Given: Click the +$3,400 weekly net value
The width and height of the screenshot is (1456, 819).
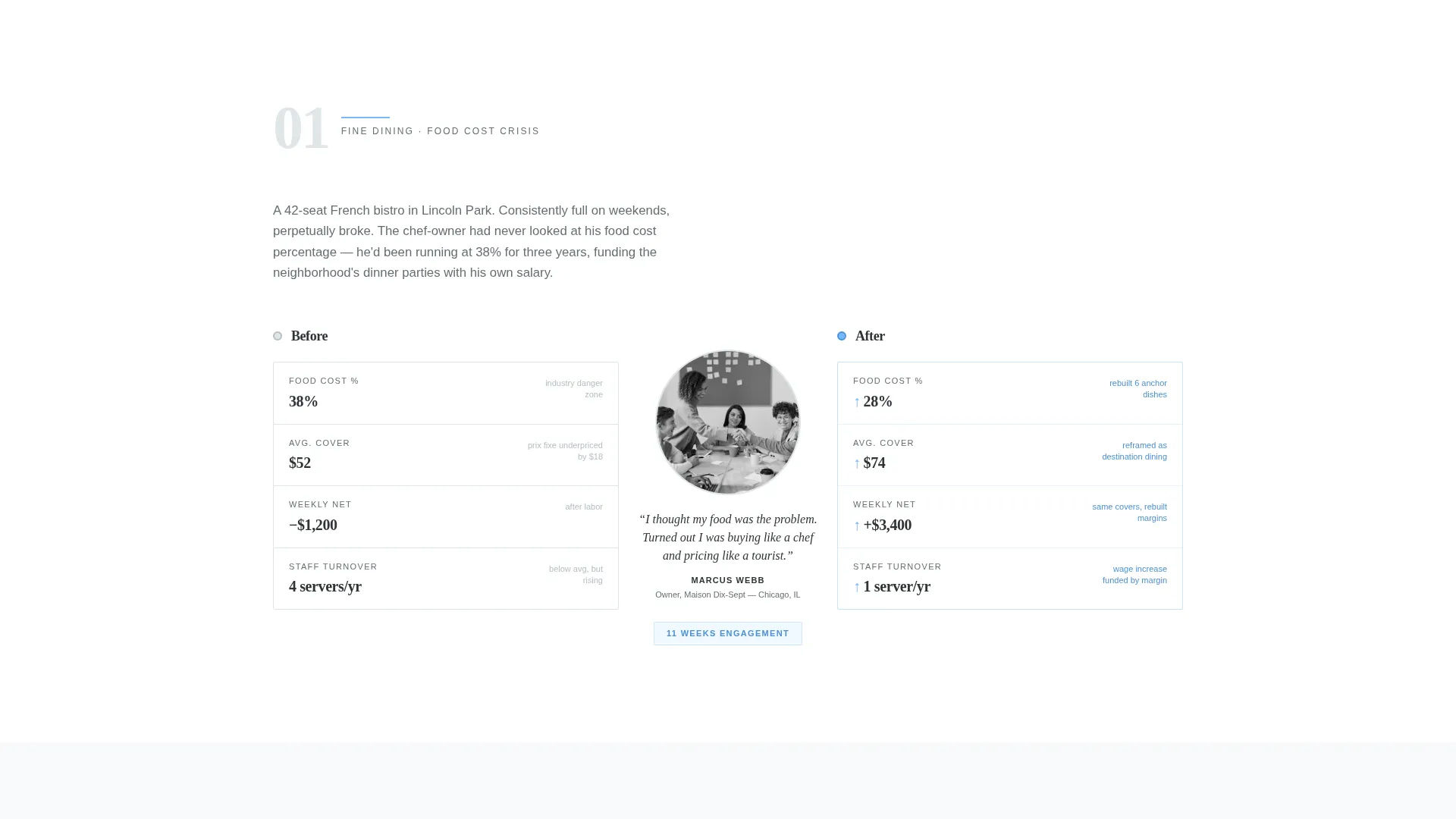Looking at the screenshot, I should 888,525.
